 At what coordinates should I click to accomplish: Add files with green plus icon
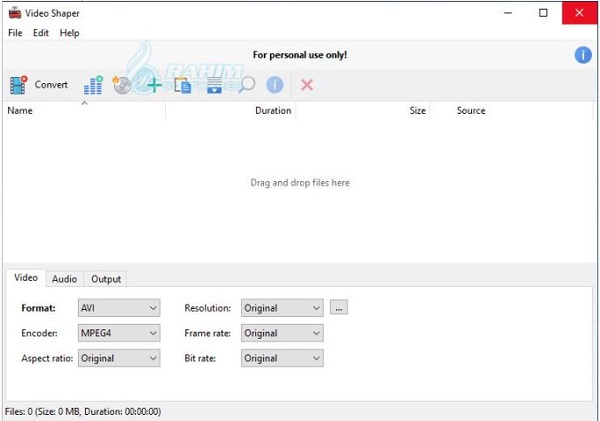154,85
